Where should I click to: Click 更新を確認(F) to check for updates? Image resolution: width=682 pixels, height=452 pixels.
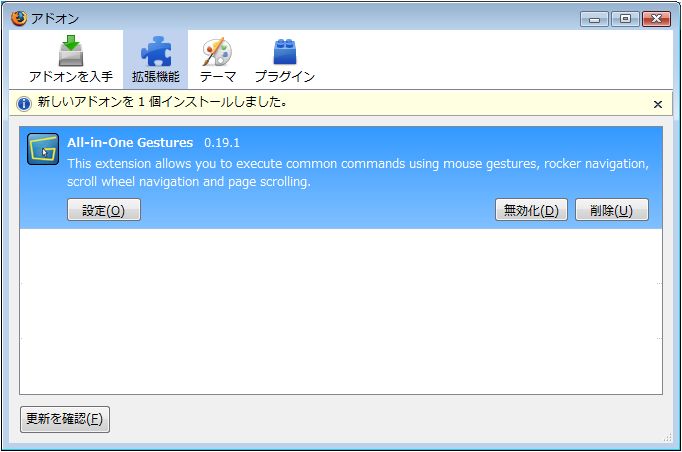tap(65, 419)
